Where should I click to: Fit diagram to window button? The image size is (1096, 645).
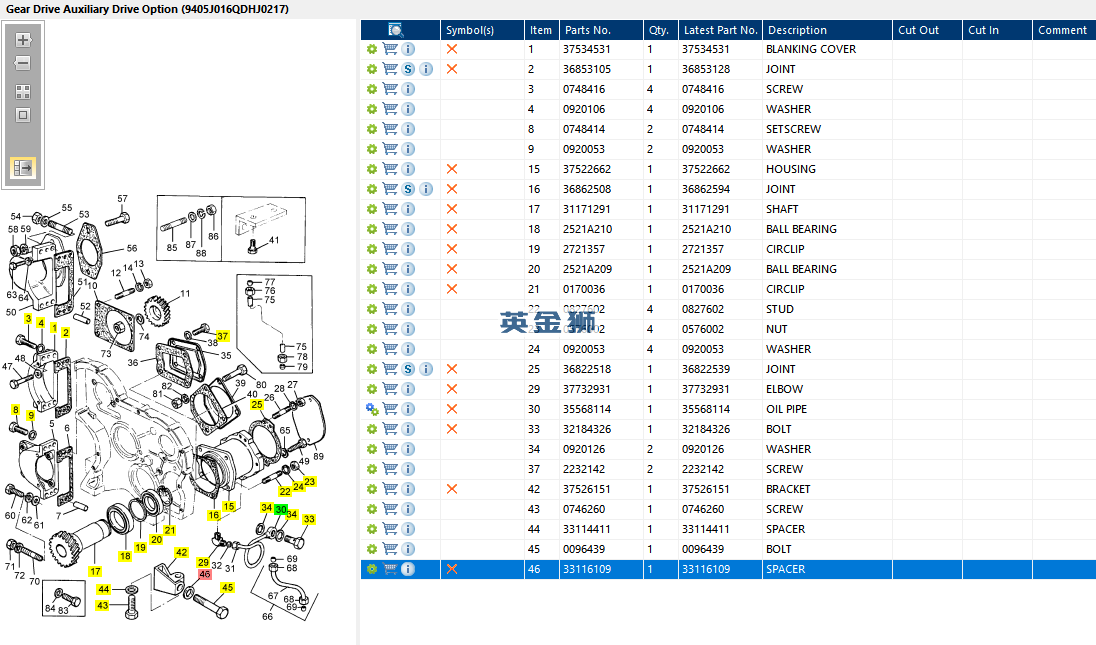tap(23, 115)
